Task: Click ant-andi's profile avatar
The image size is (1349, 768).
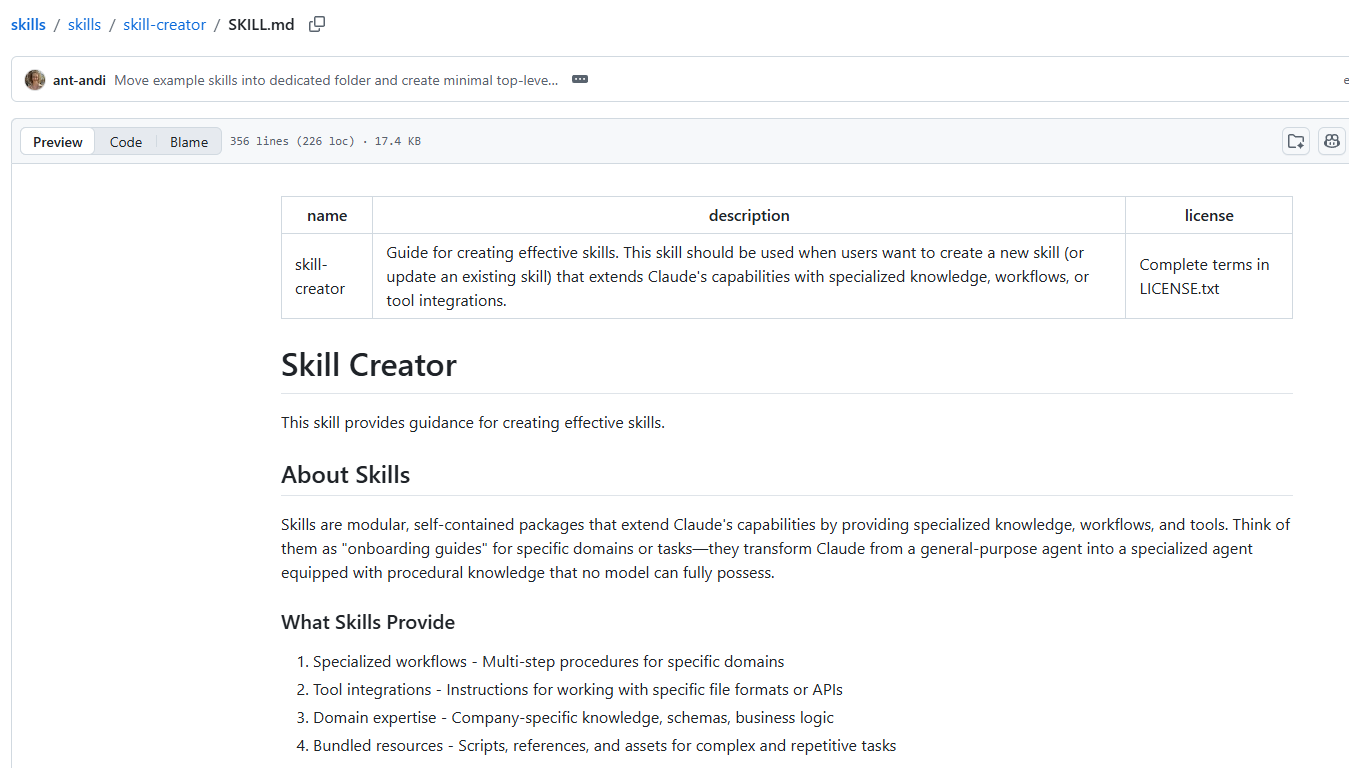Action: click(35, 80)
